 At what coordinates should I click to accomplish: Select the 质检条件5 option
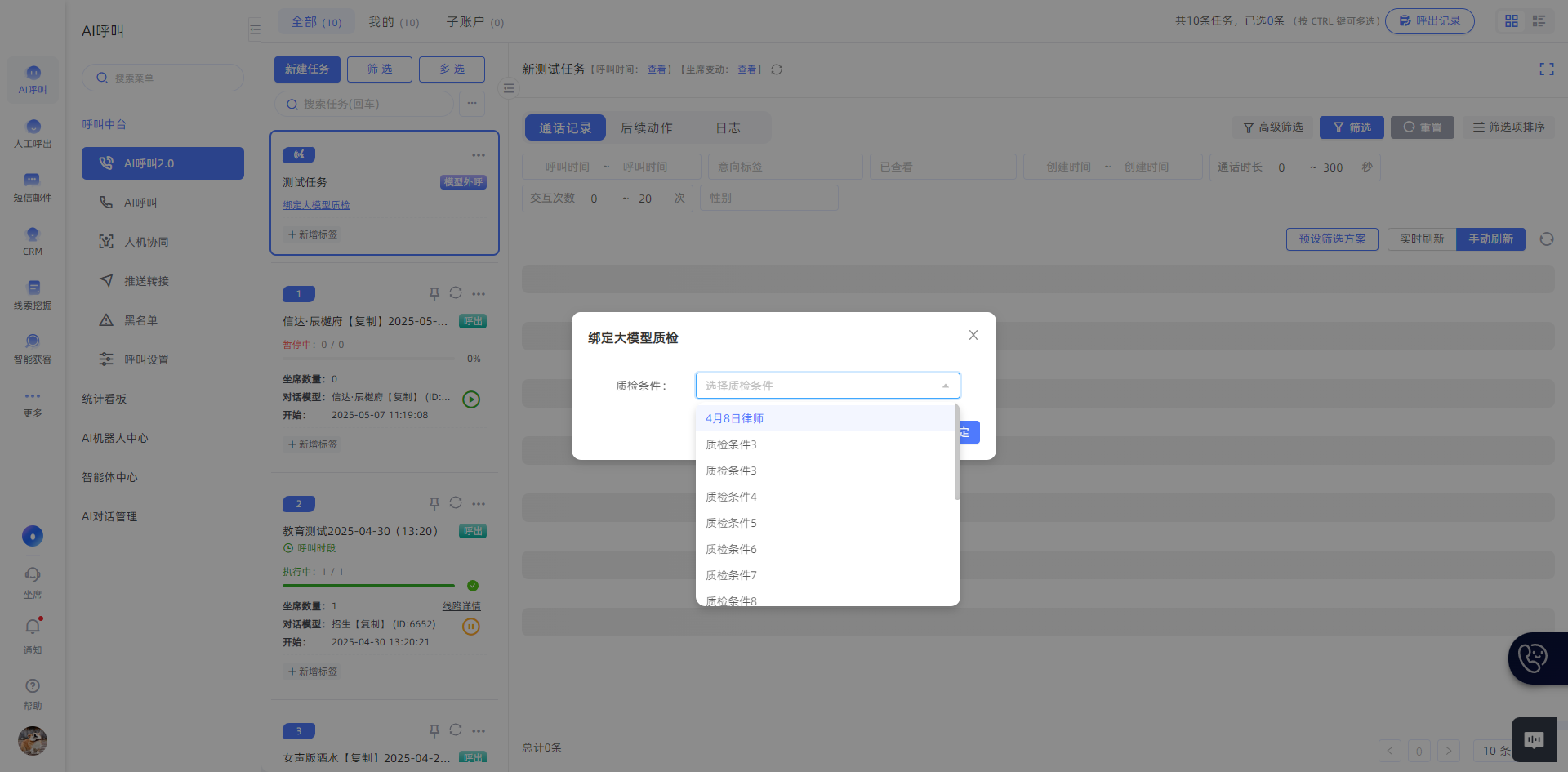click(x=825, y=523)
